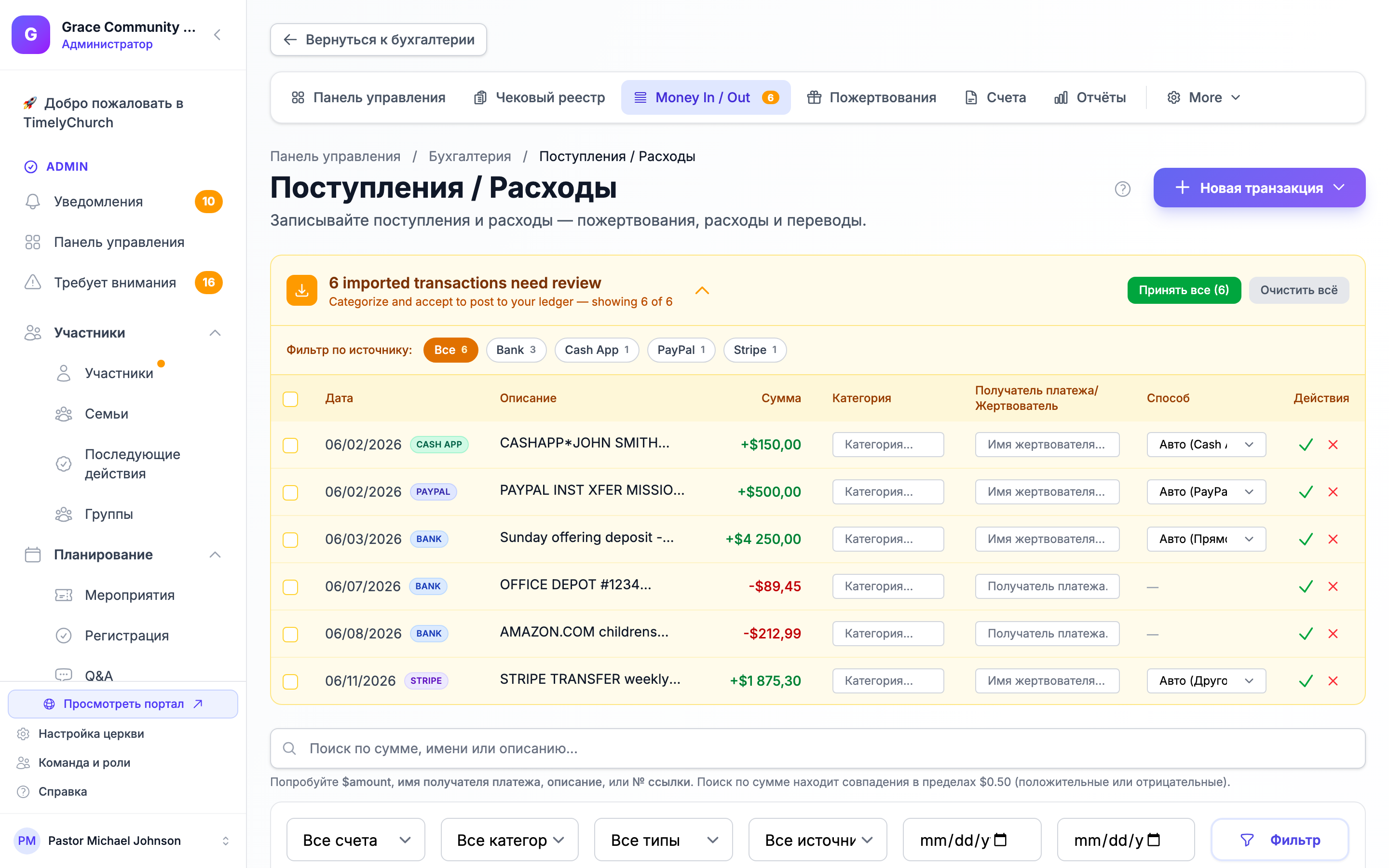This screenshot has height=868, width=1389.
Task: Open the Все счета dropdown
Action: pos(356,840)
